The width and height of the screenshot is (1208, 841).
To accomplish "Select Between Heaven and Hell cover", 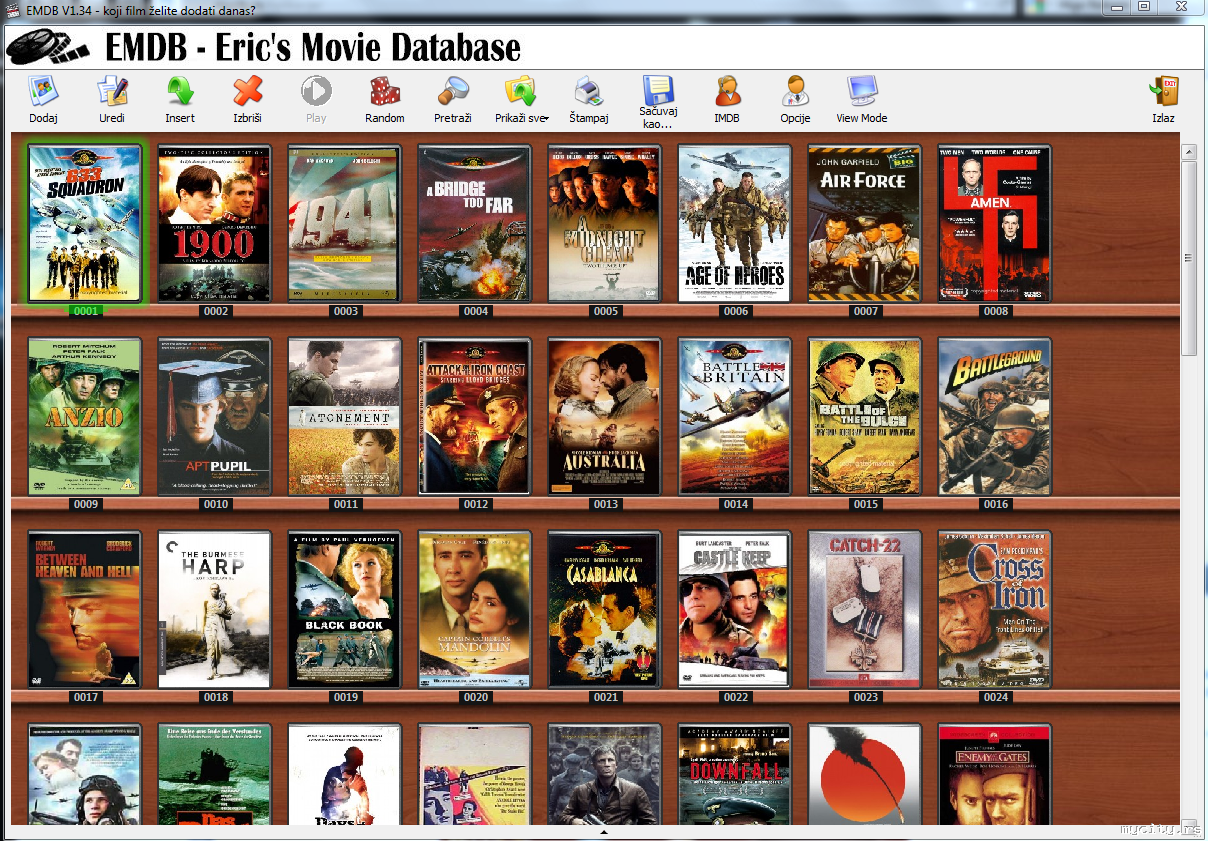I will 85,609.
